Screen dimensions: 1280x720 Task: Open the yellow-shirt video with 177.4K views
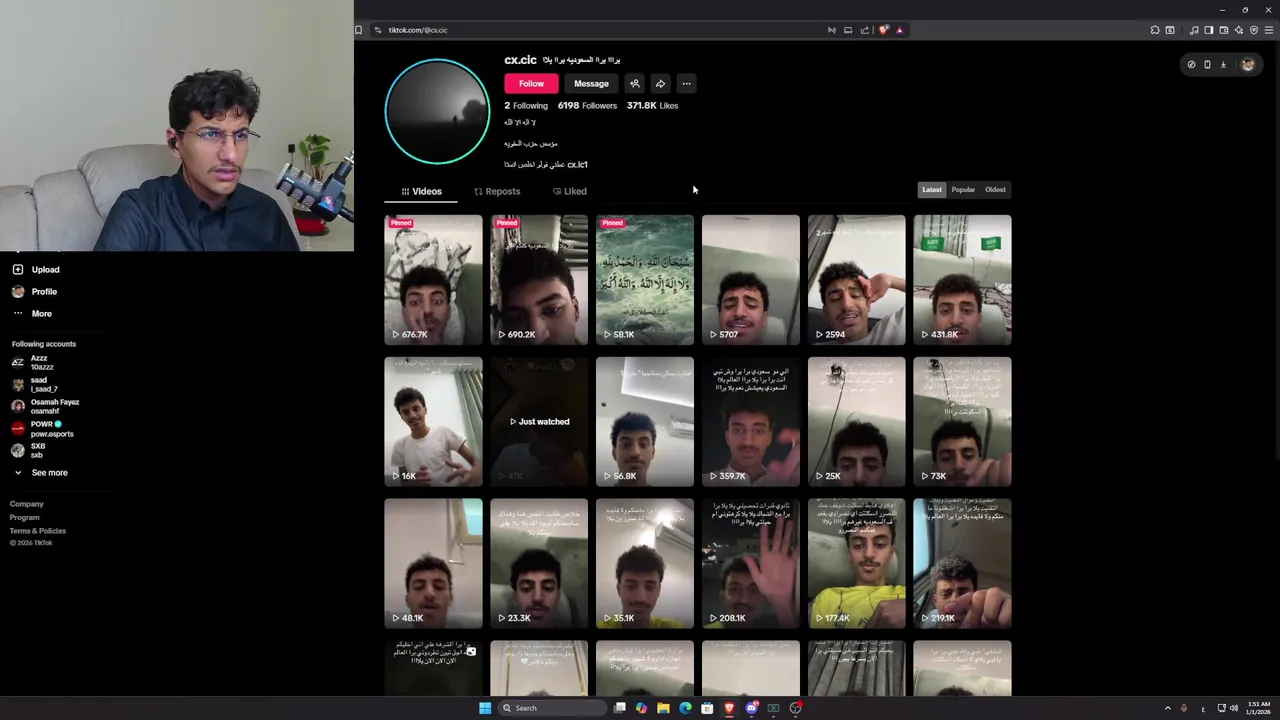point(857,564)
